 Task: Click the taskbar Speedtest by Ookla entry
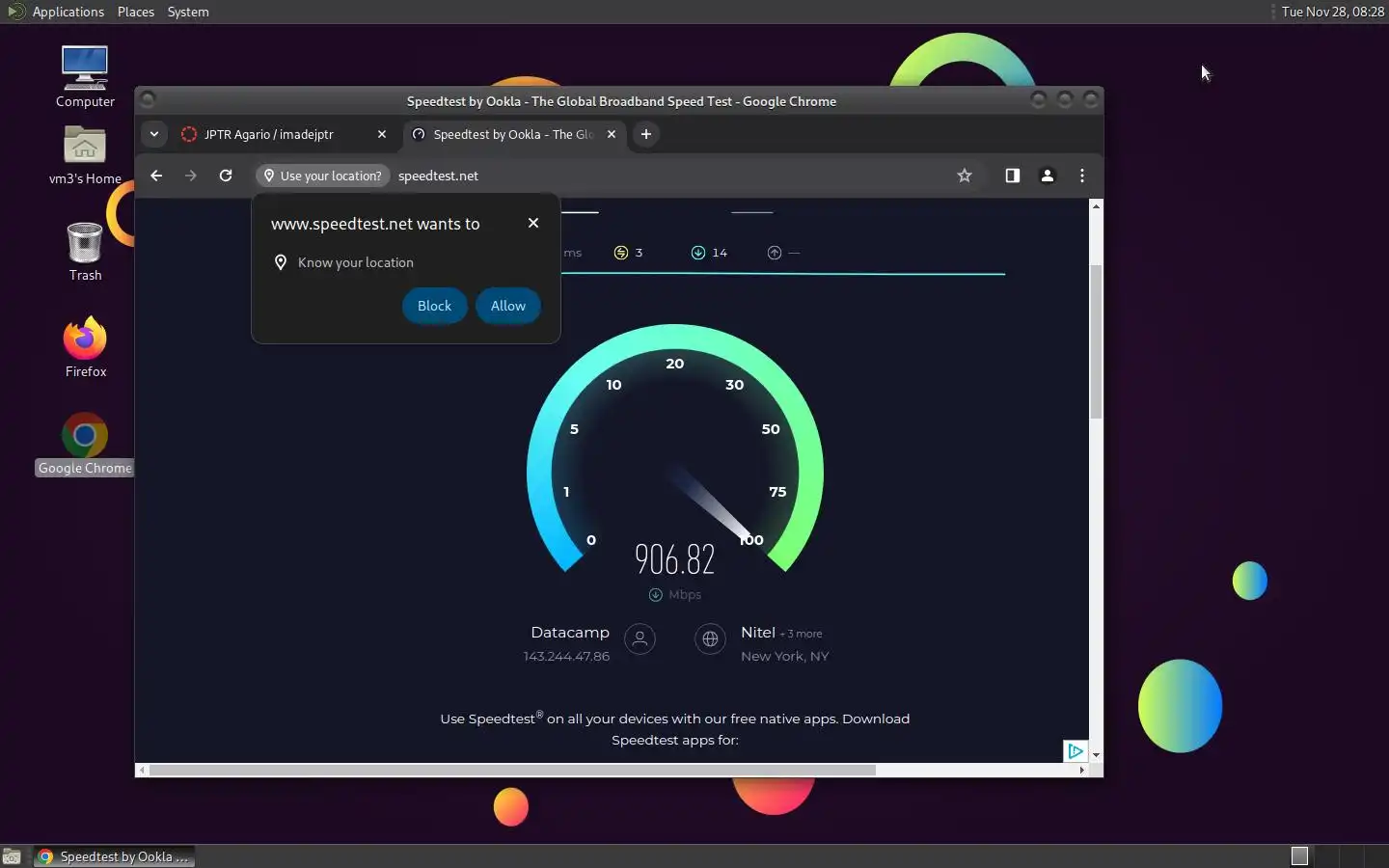click(x=115, y=856)
